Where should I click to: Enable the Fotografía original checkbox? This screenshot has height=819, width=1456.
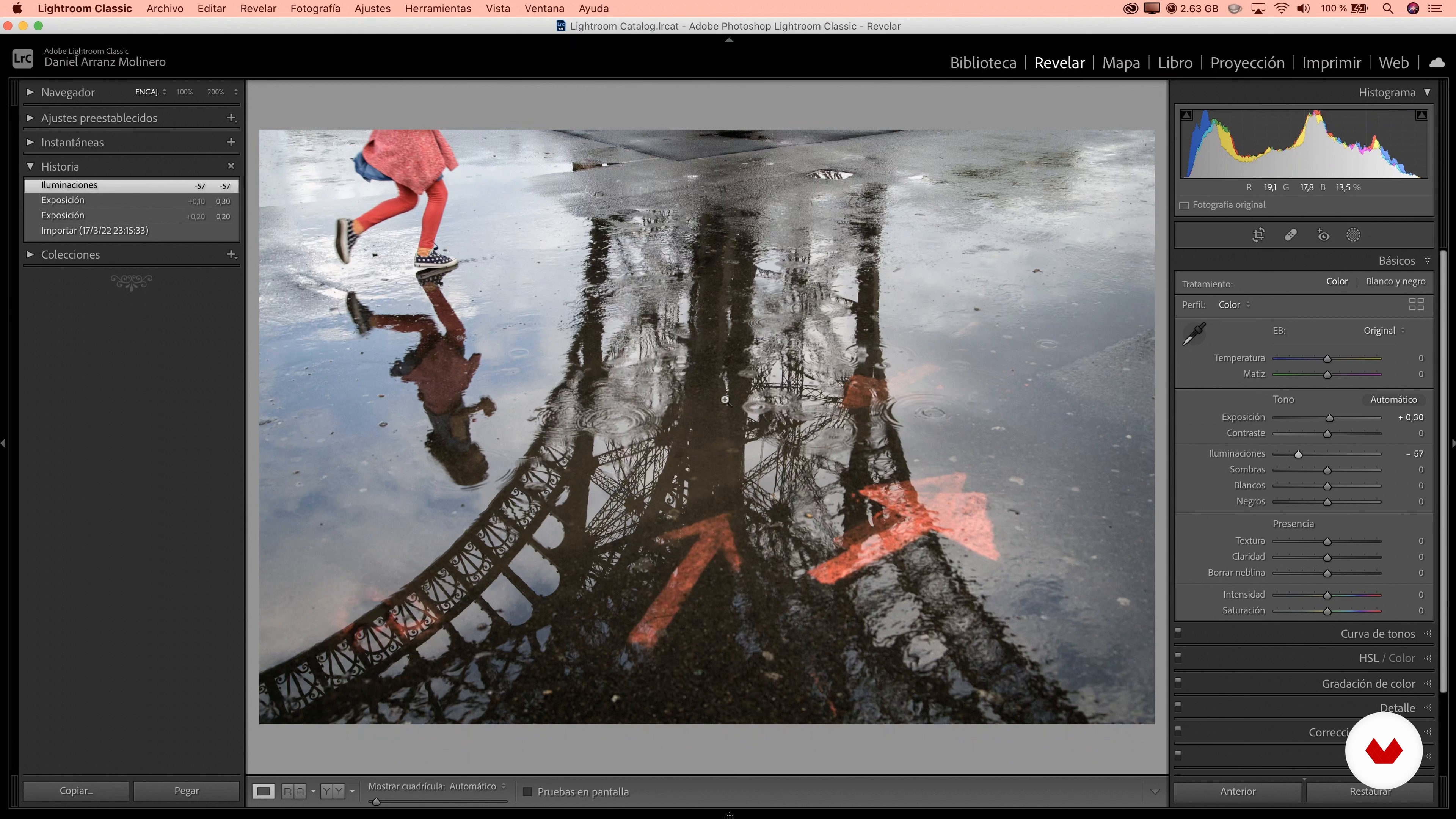coord(1184,205)
